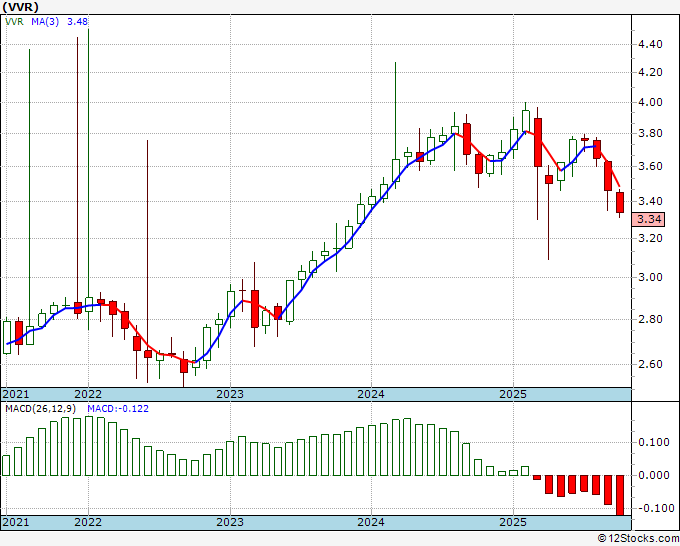The height and width of the screenshot is (546, 680).
Task: Click the 3.48 moving average value
Action: [x=78, y=21]
